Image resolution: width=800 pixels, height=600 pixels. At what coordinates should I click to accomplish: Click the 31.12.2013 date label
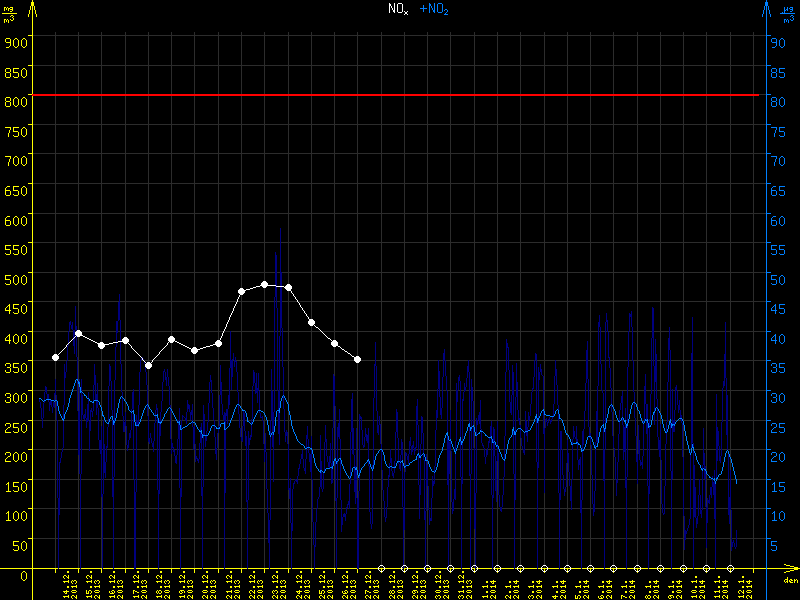pos(464,588)
